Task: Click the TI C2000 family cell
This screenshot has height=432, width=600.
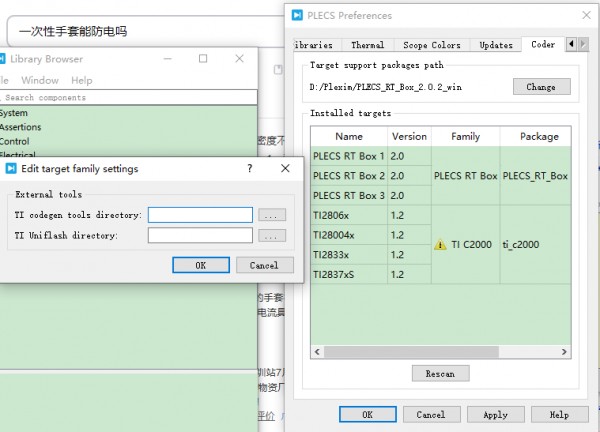Action: [x=465, y=245]
